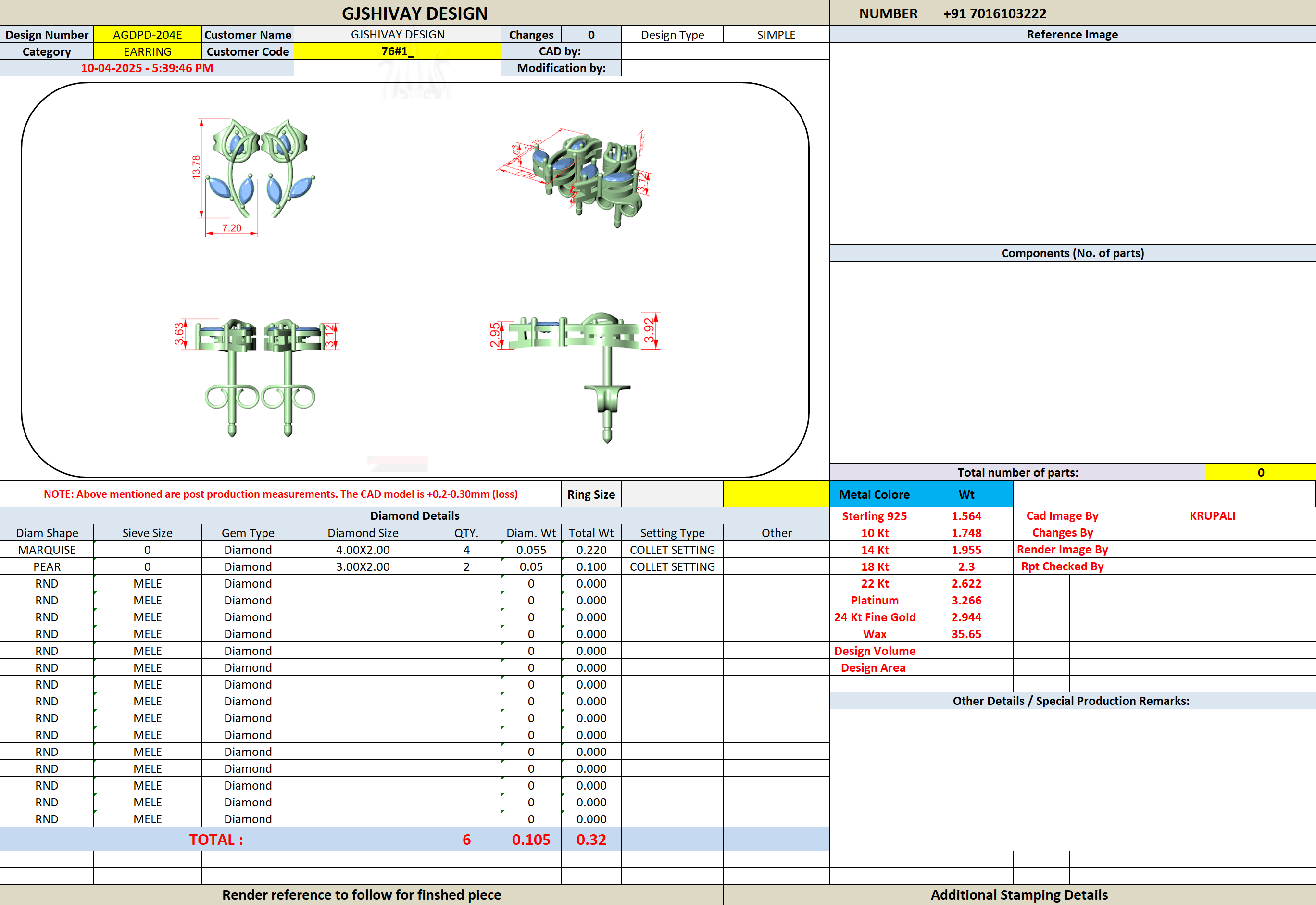Click COLLET SETTING in the MARQUISE row
Viewport: 1316px width, 905px height.
click(672, 550)
